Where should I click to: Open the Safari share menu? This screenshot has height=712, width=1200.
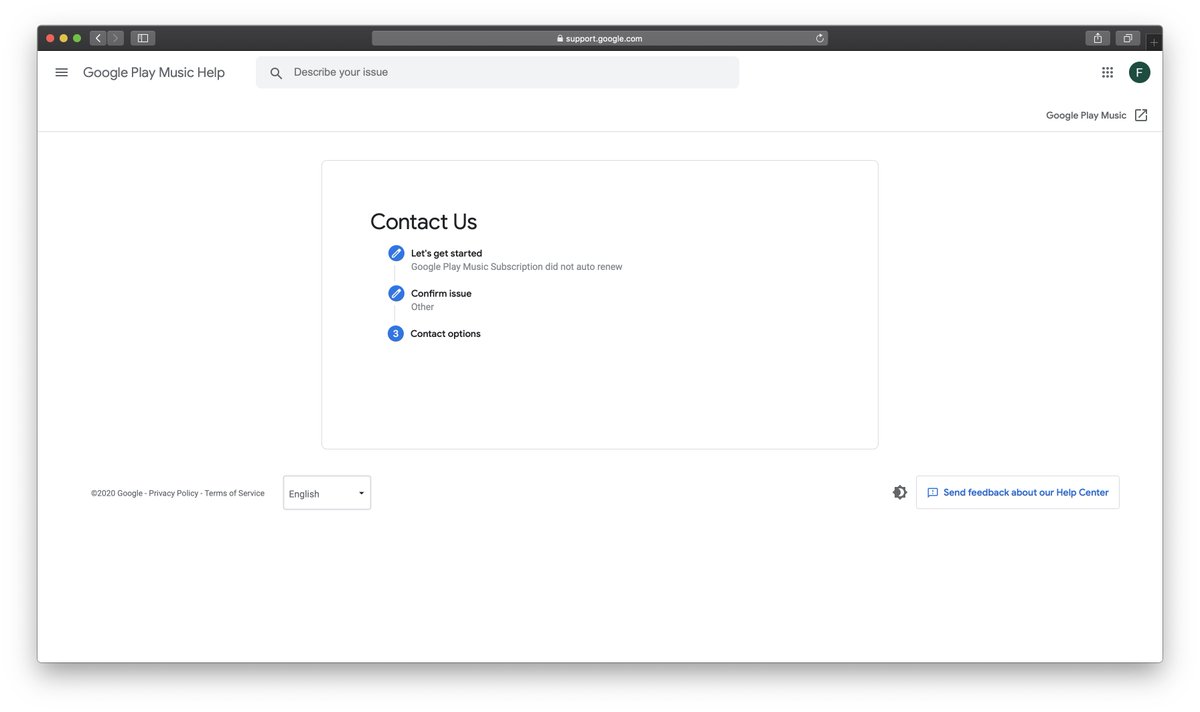pos(1098,38)
